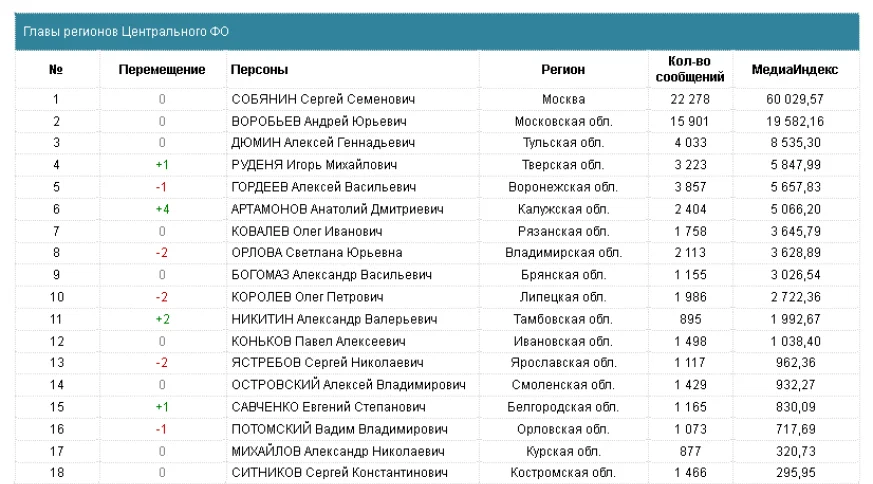Click the 'Персоны' column header

pyautogui.click(x=259, y=70)
